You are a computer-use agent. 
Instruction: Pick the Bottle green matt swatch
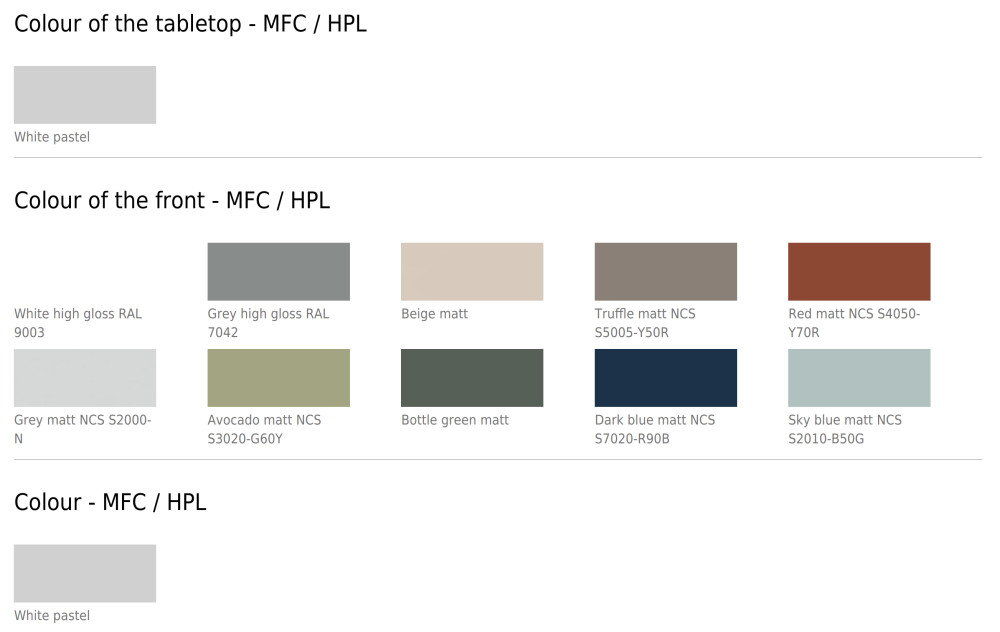point(472,378)
